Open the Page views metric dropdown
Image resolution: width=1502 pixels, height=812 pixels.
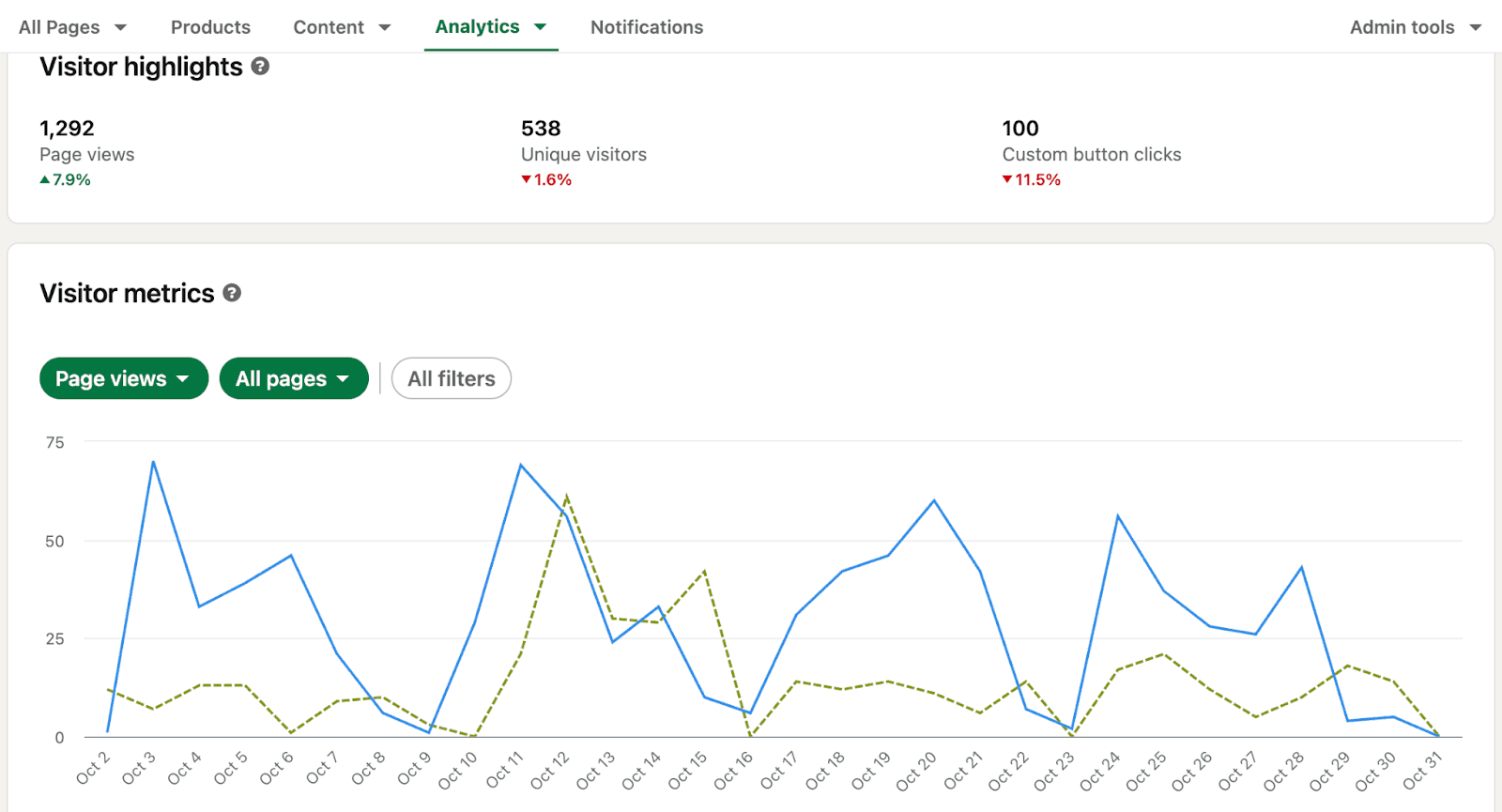123,378
